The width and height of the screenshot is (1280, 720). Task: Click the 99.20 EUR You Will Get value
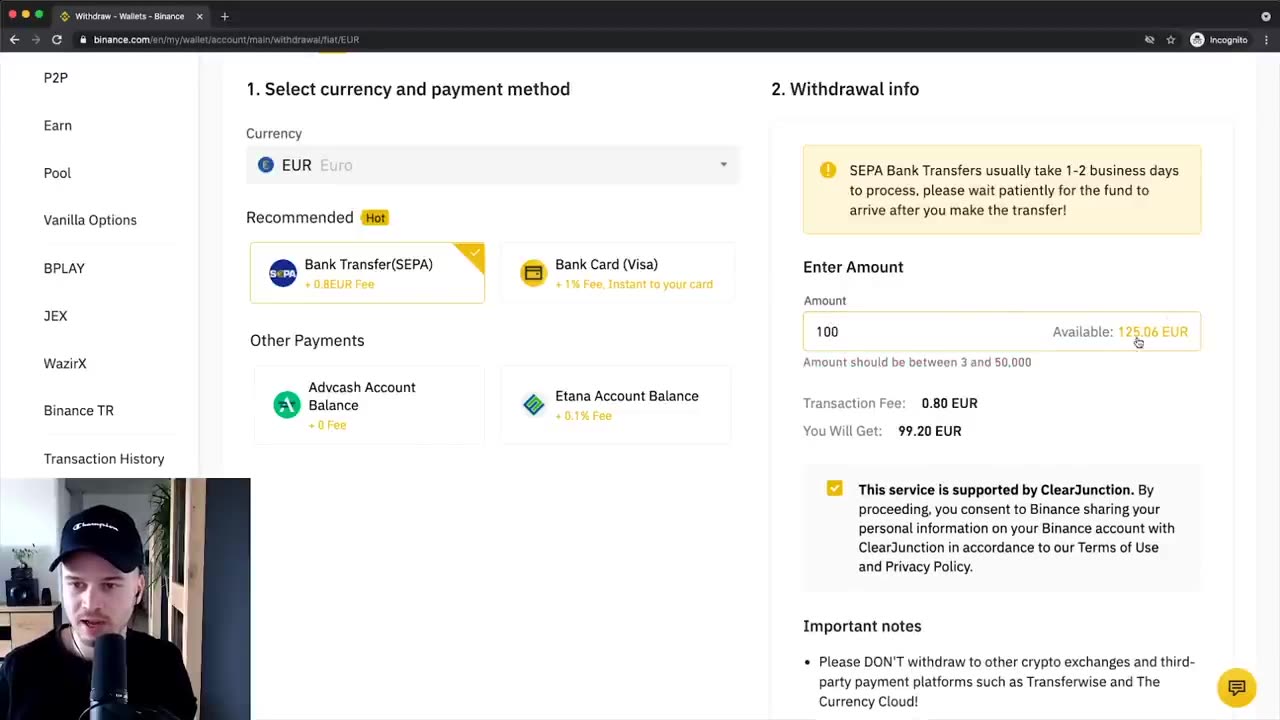tap(929, 431)
